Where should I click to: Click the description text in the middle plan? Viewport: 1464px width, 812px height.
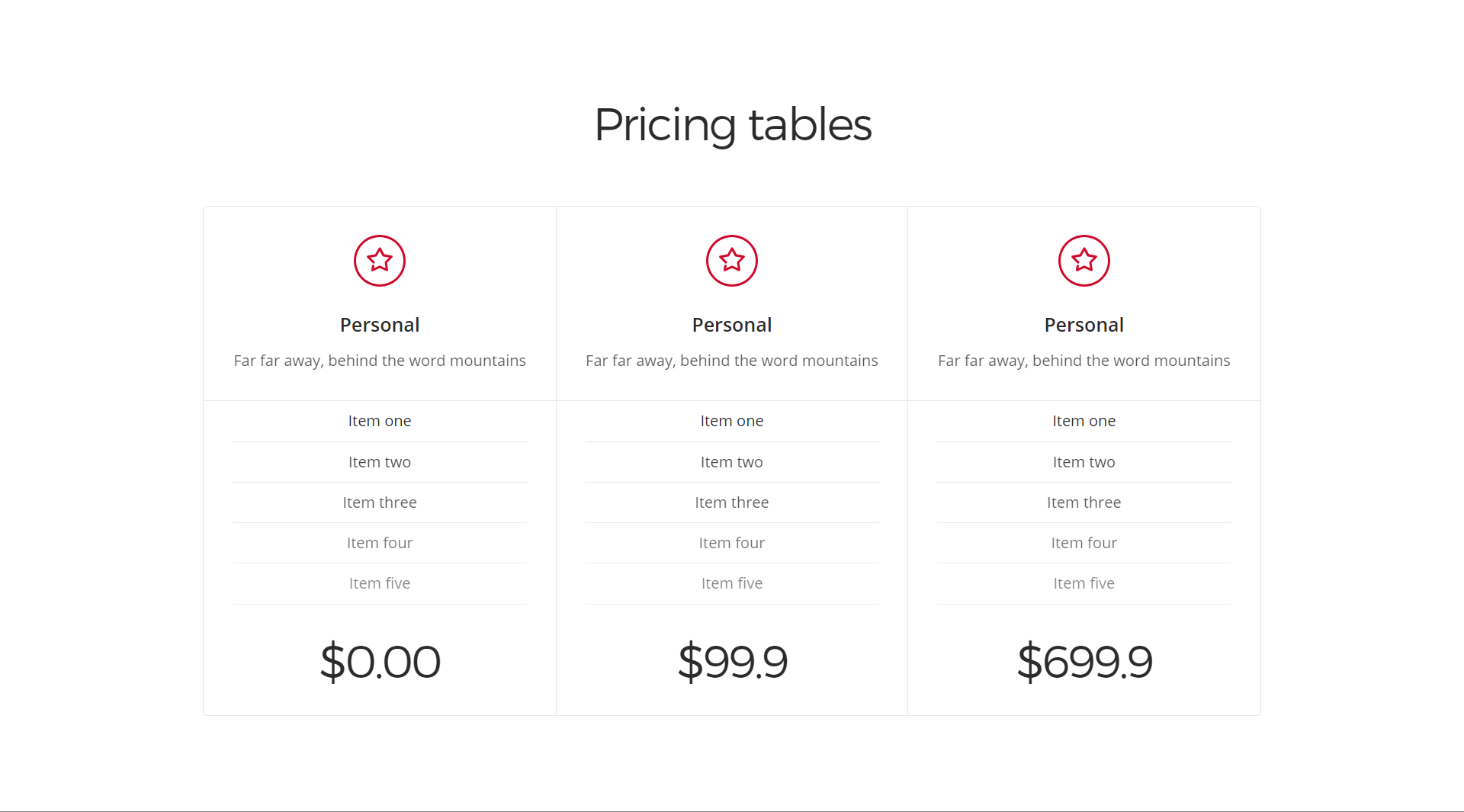[732, 361]
